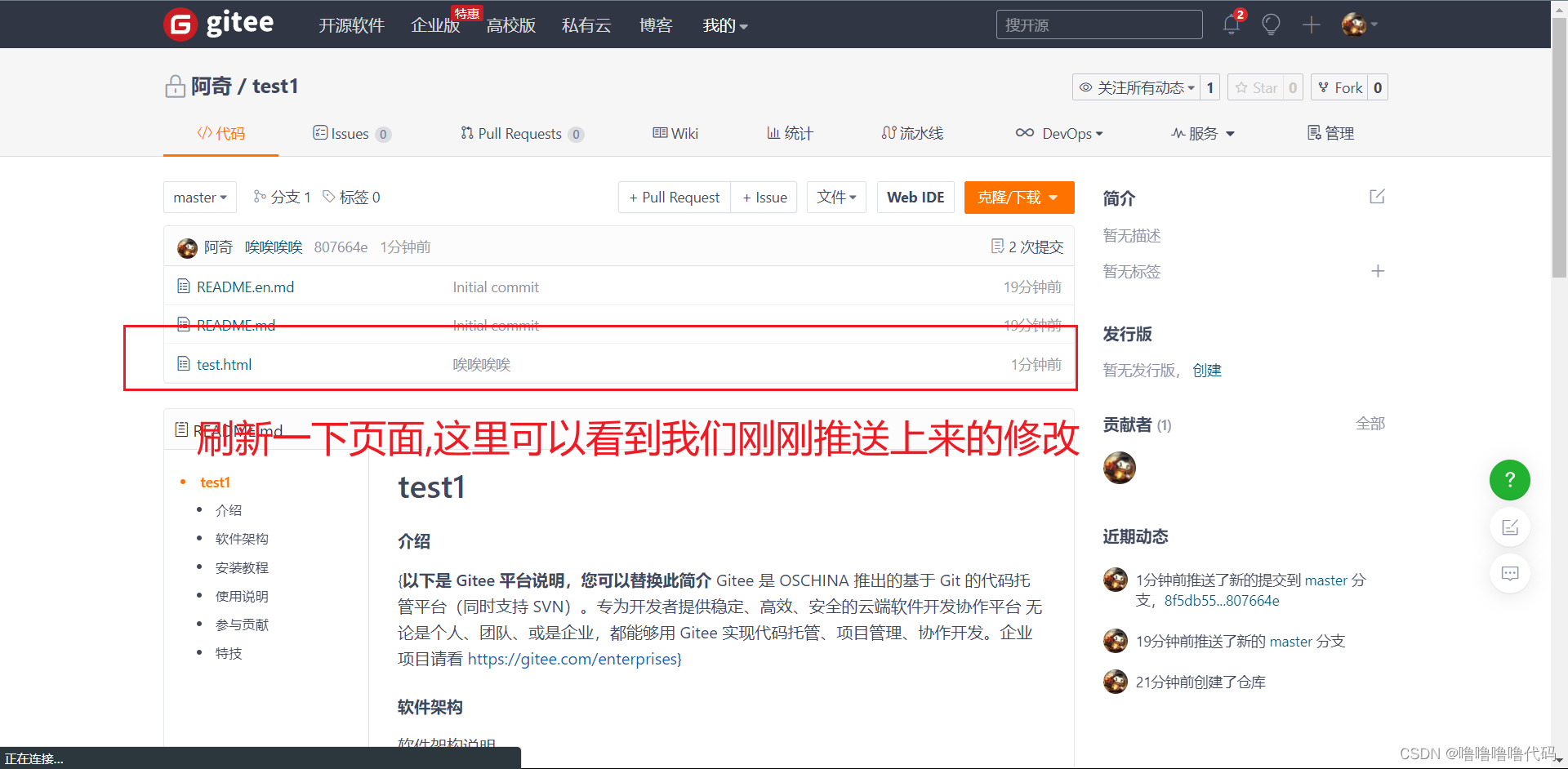Viewport: 1568px width, 769px height.
Task: Click the file icon beside README.en.md
Action: point(184,287)
